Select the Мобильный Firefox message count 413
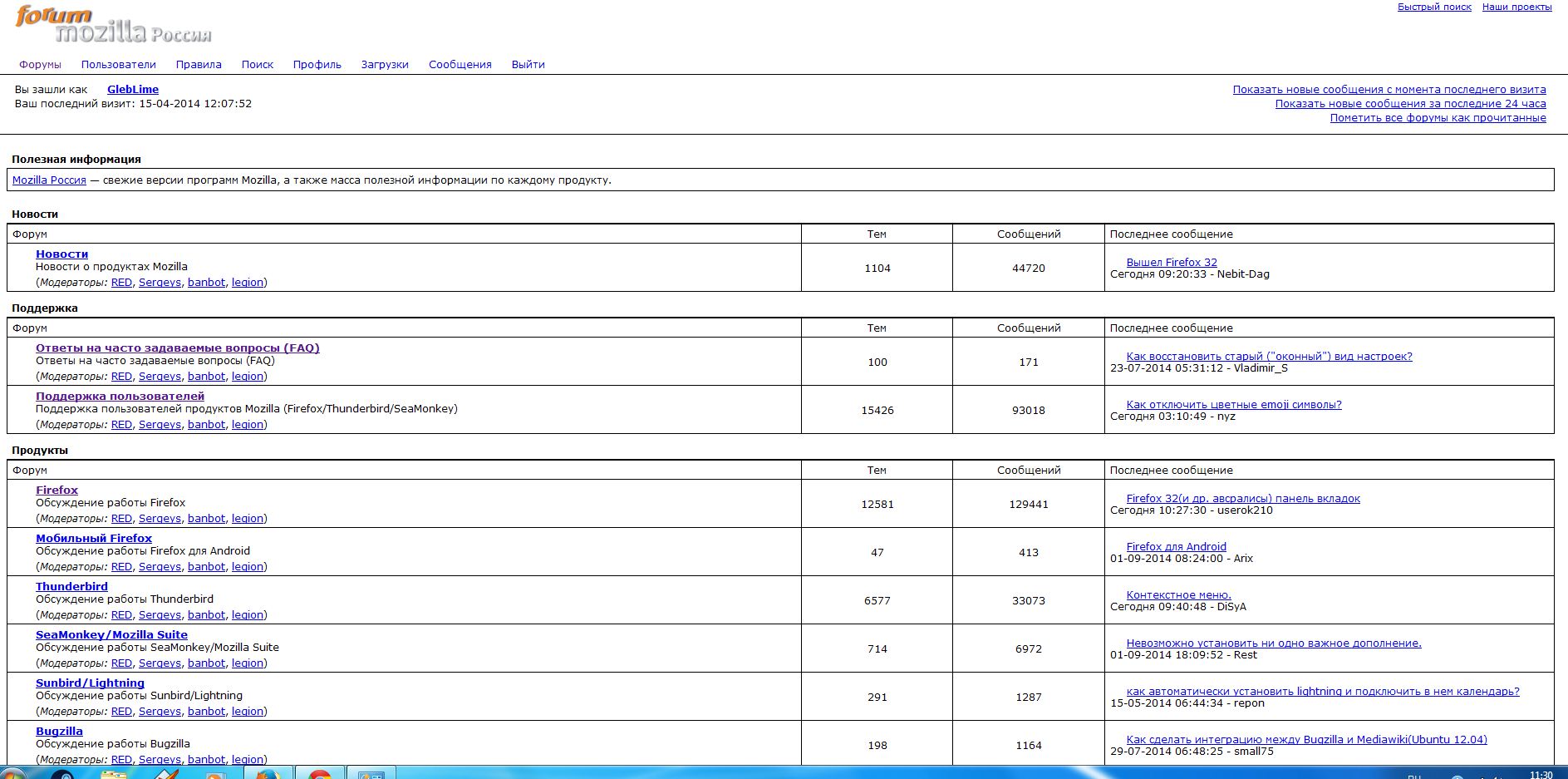 pyautogui.click(x=1029, y=552)
